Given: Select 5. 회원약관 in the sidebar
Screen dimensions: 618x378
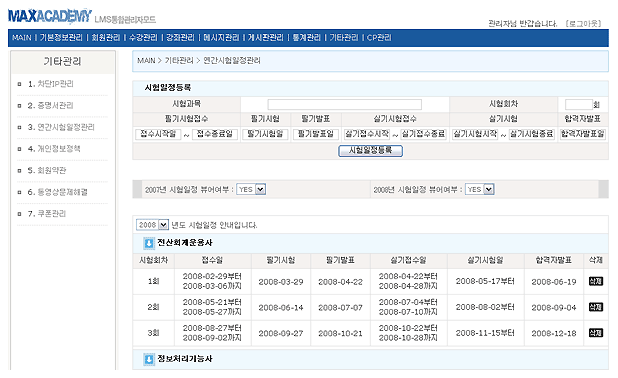Looking at the screenshot, I should click(47, 171).
